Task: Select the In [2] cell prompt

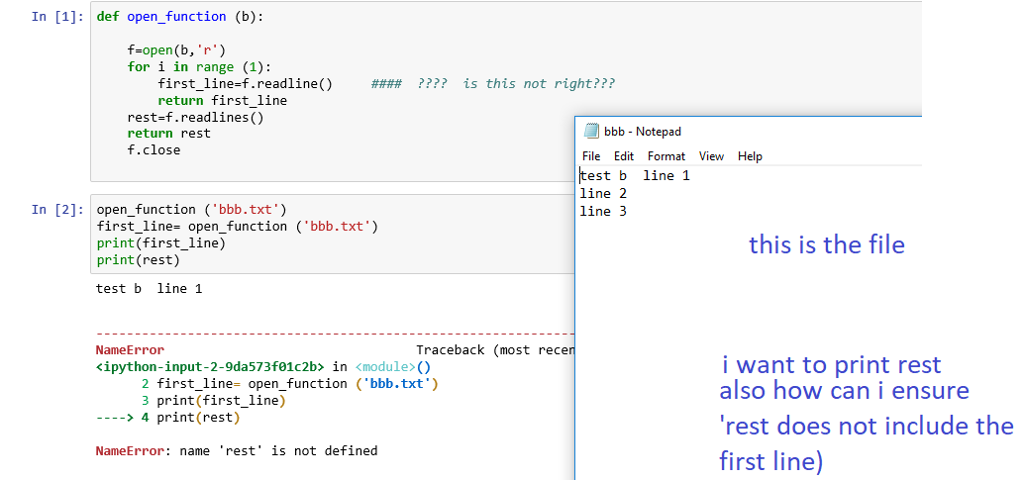Action: (x=57, y=210)
